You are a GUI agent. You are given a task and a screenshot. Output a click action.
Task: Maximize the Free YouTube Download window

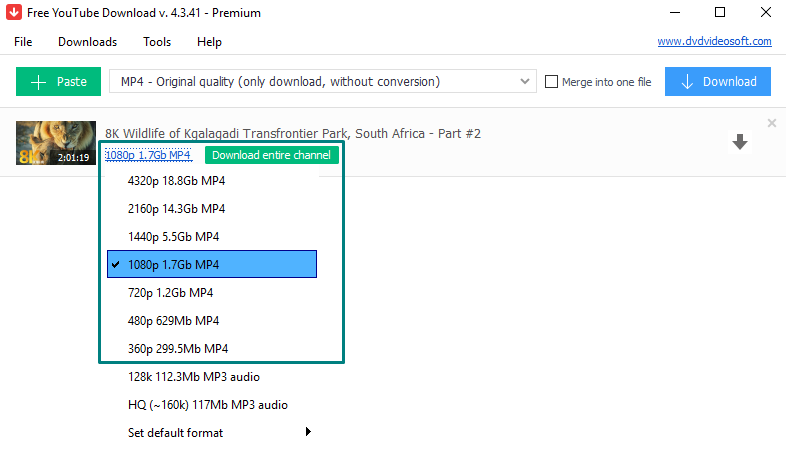coord(720,12)
